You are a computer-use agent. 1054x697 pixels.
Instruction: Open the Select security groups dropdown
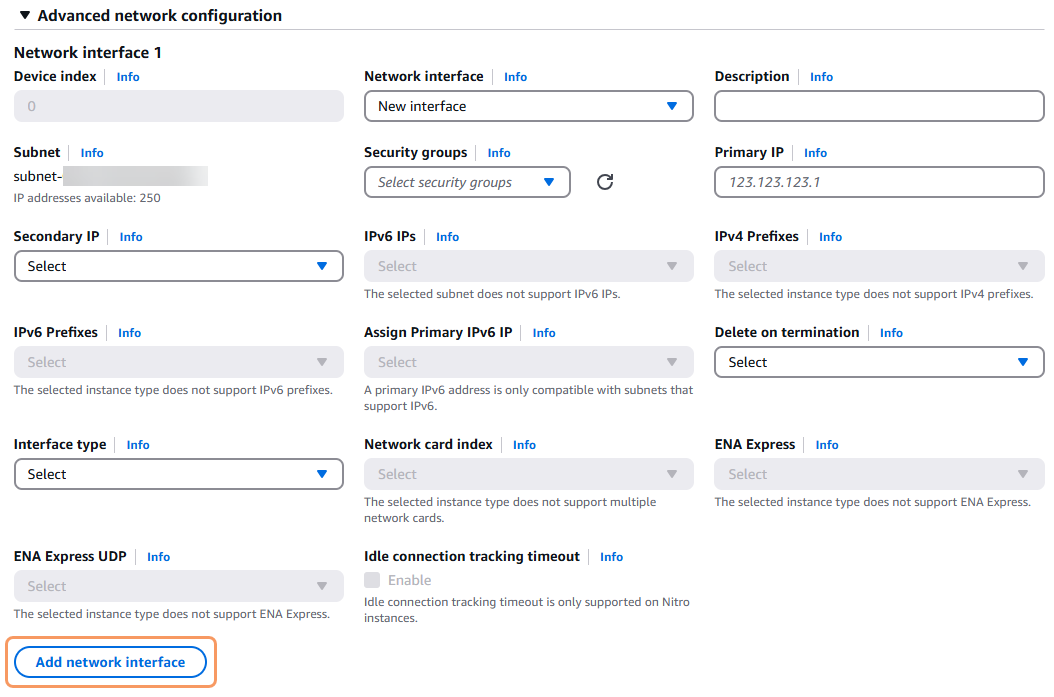[x=467, y=182]
